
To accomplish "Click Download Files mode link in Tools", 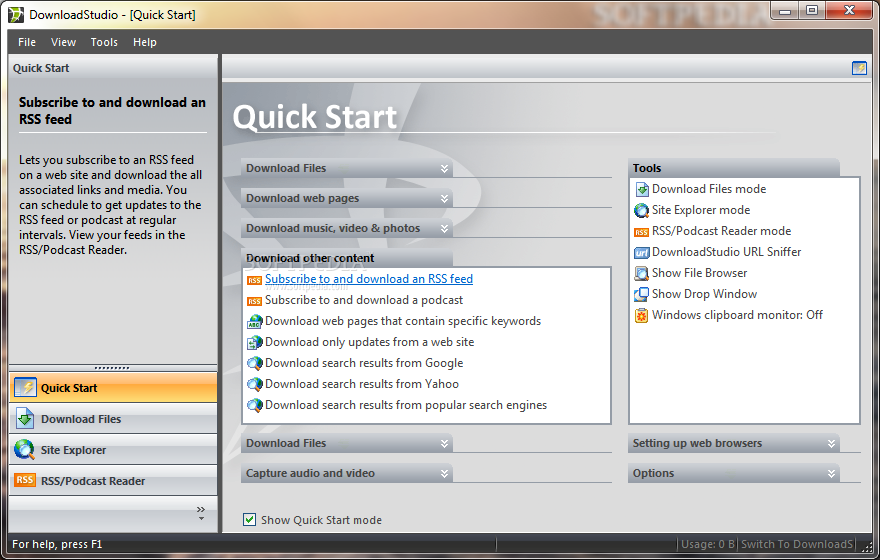I will [709, 189].
